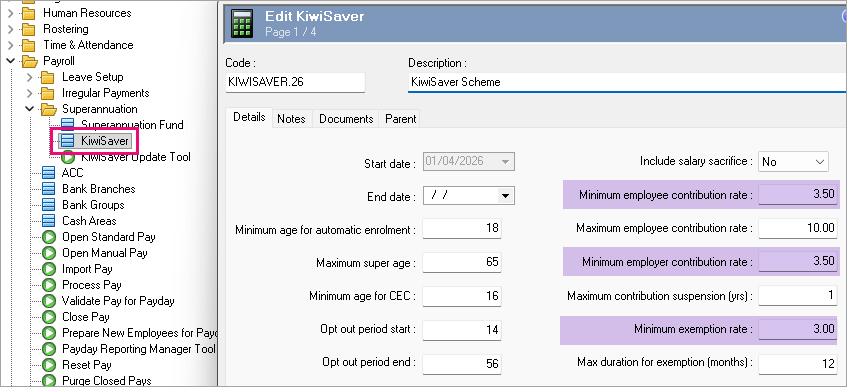847x387 pixels.
Task: Click the calculator icon in Edit KiwiSaver header
Action: coord(242,24)
